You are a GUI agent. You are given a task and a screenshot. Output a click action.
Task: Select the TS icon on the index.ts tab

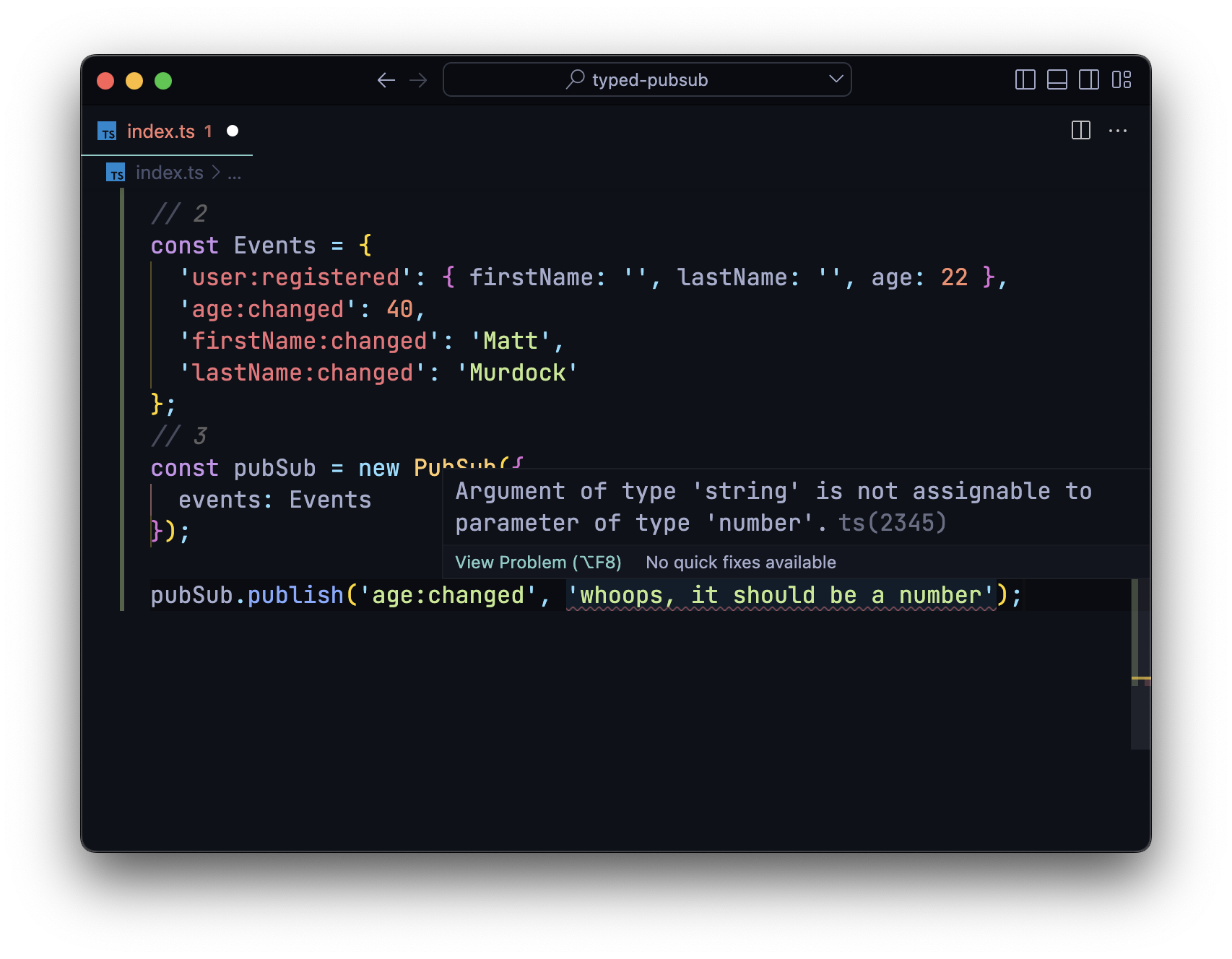coord(107,131)
